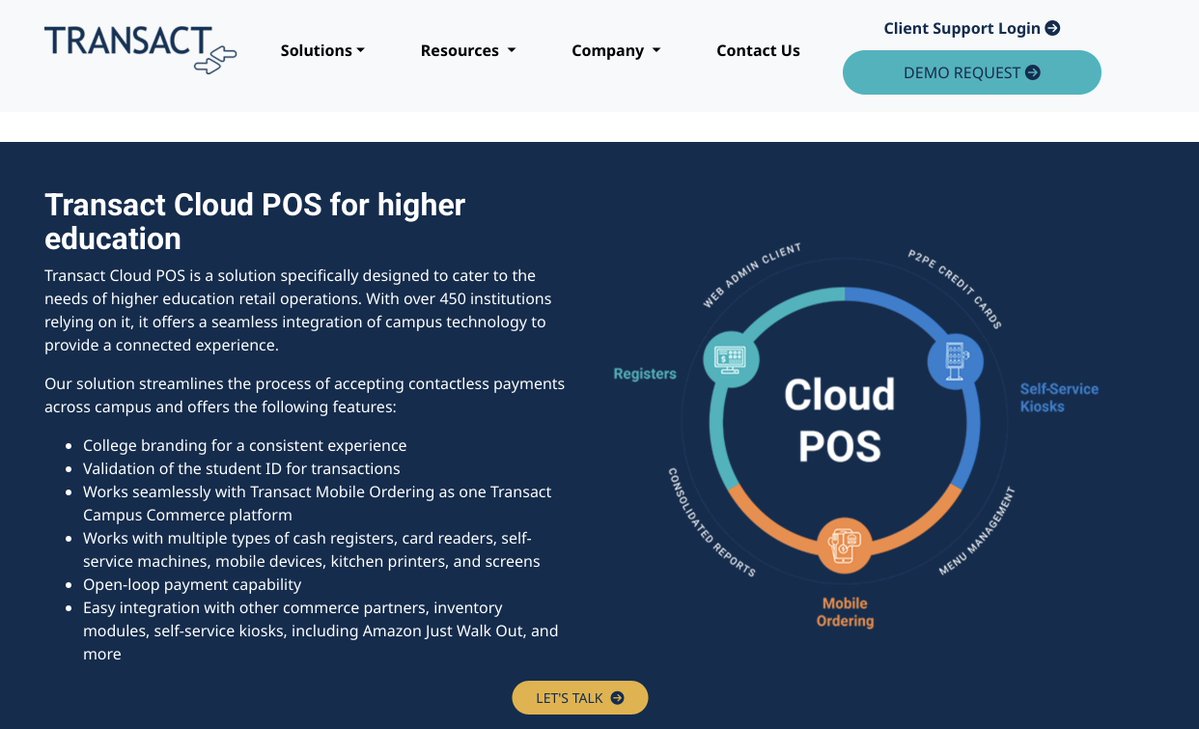Click the Self-Service Kiosks label
The width and height of the screenshot is (1199, 729).
1059,398
